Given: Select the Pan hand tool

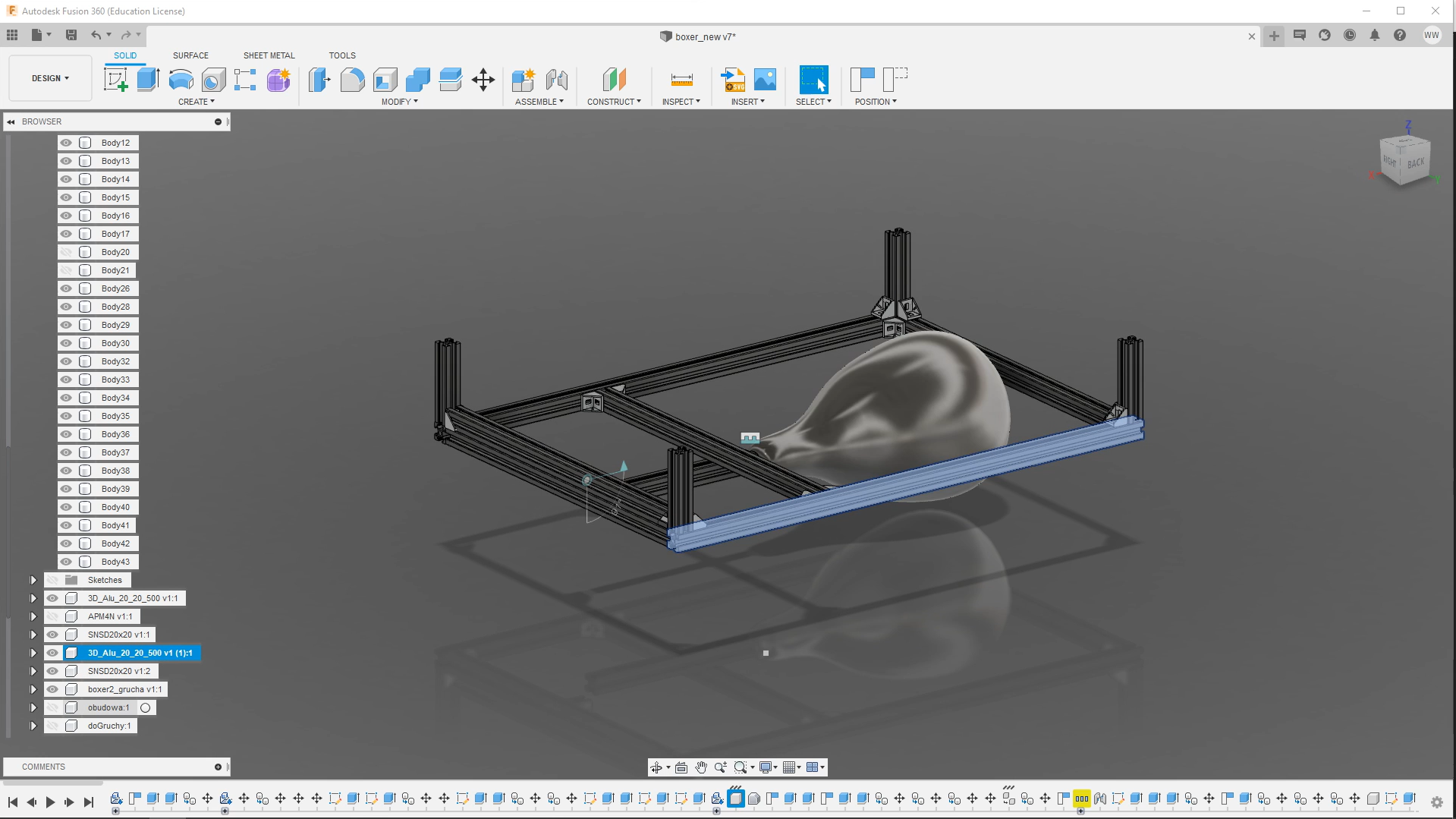Looking at the screenshot, I should [x=701, y=767].
